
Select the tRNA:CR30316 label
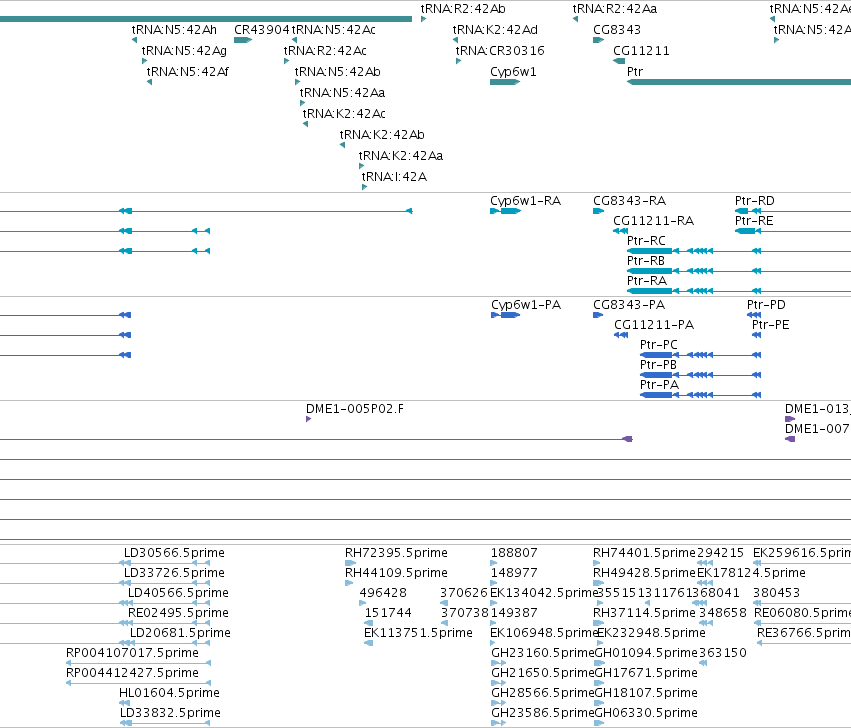(x=500, y=51)
